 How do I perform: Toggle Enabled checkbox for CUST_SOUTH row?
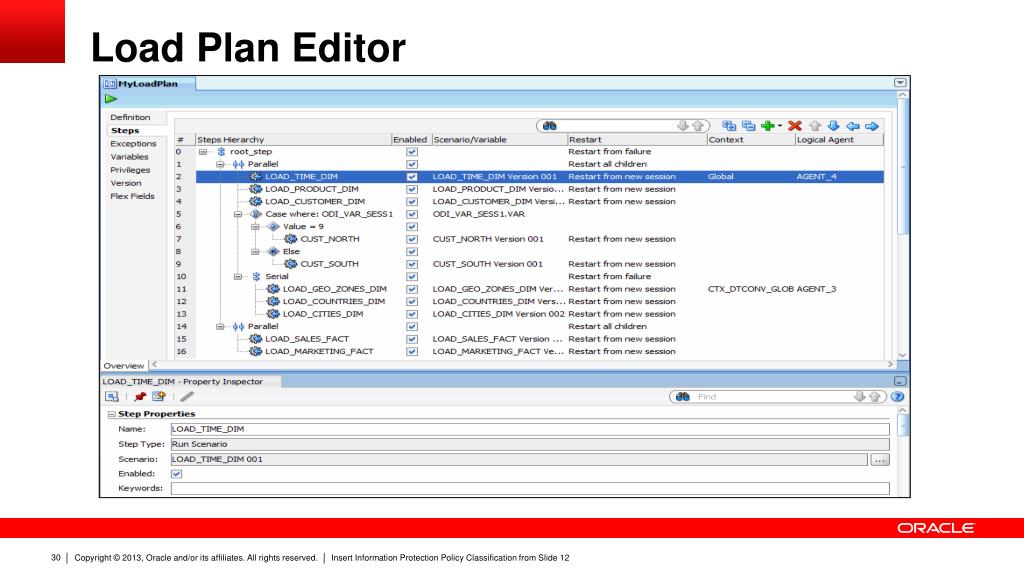(x=412, y=264)
